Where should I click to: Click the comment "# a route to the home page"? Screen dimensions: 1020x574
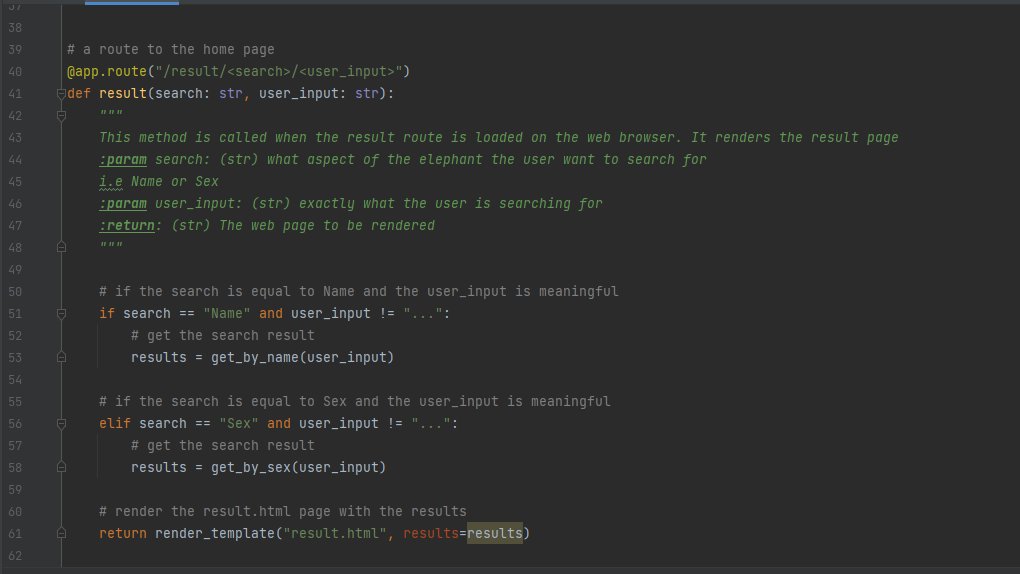click(170, 49)
